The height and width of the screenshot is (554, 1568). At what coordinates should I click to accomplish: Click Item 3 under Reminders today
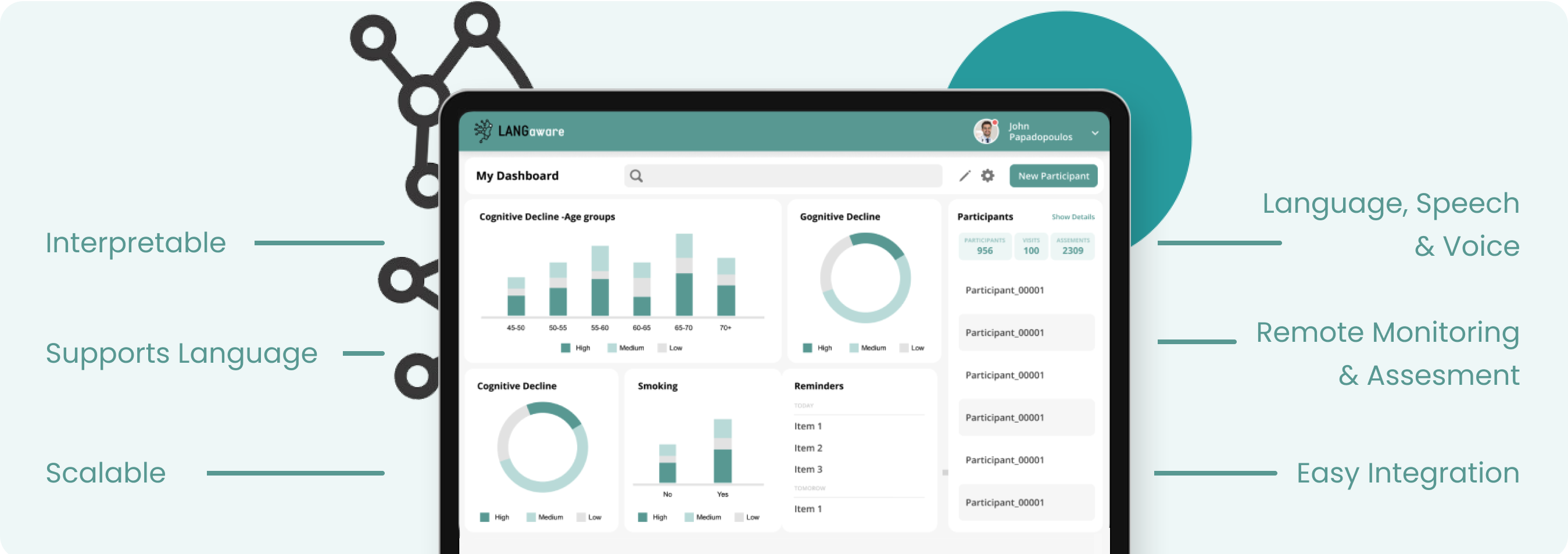808,469
